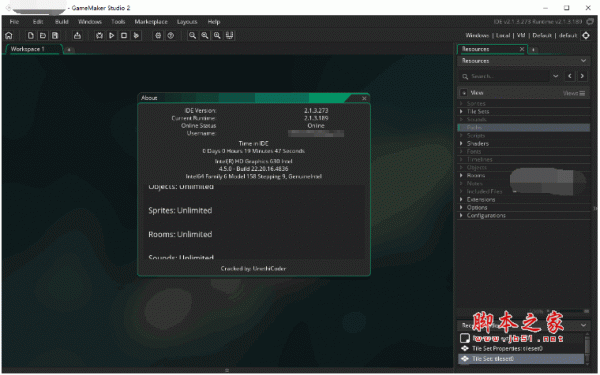Viewport: 600px width, 375px height.
Task: Create a new project via toolbar icon
Action: click(x=31, y=36)
